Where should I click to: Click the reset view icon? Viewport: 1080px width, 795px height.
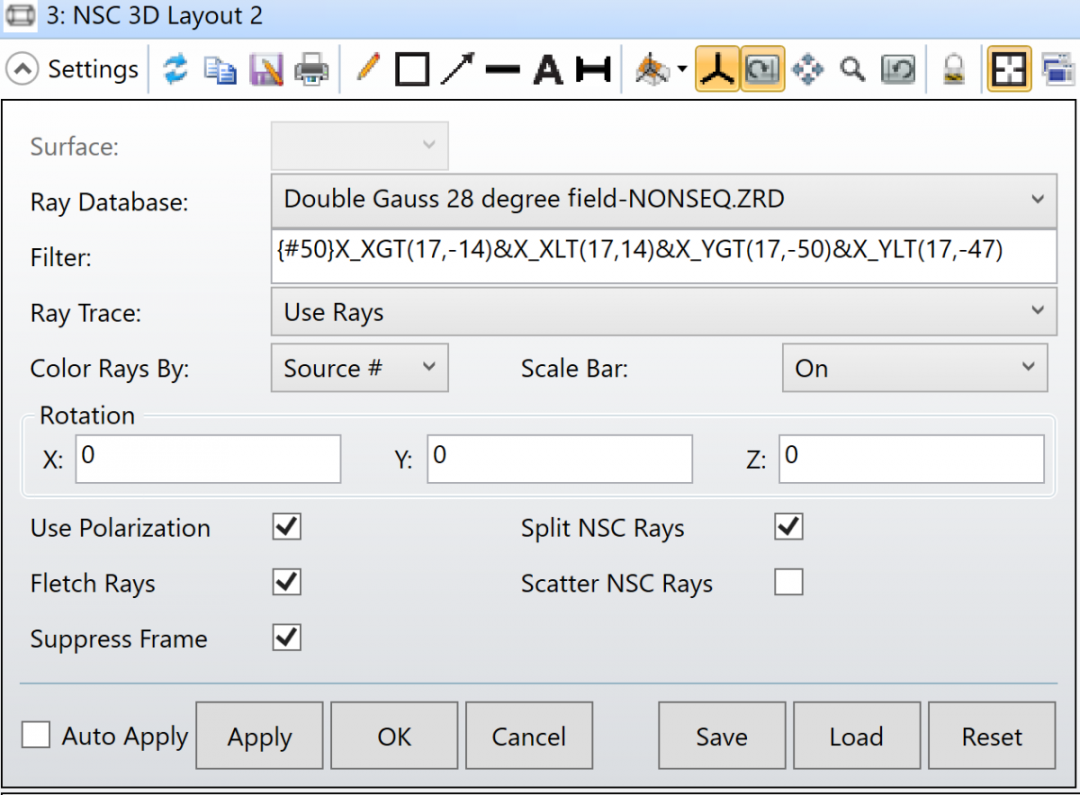(x=898, y=70)
